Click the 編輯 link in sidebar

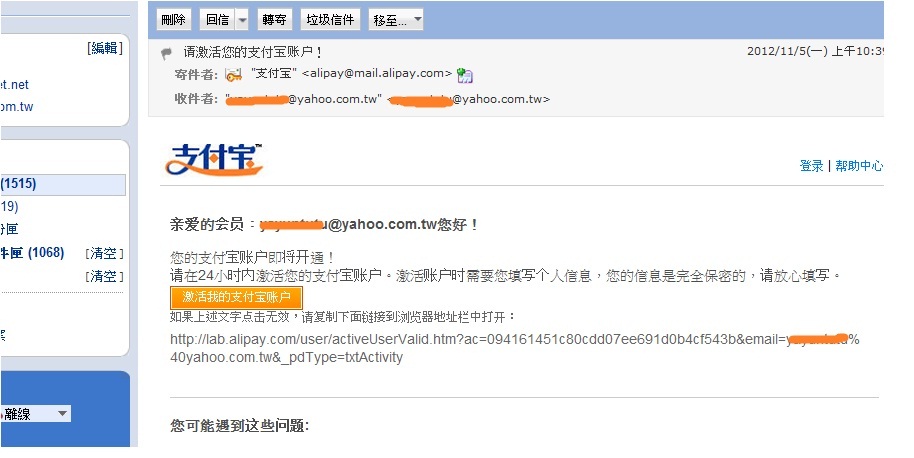coord(105,48)
